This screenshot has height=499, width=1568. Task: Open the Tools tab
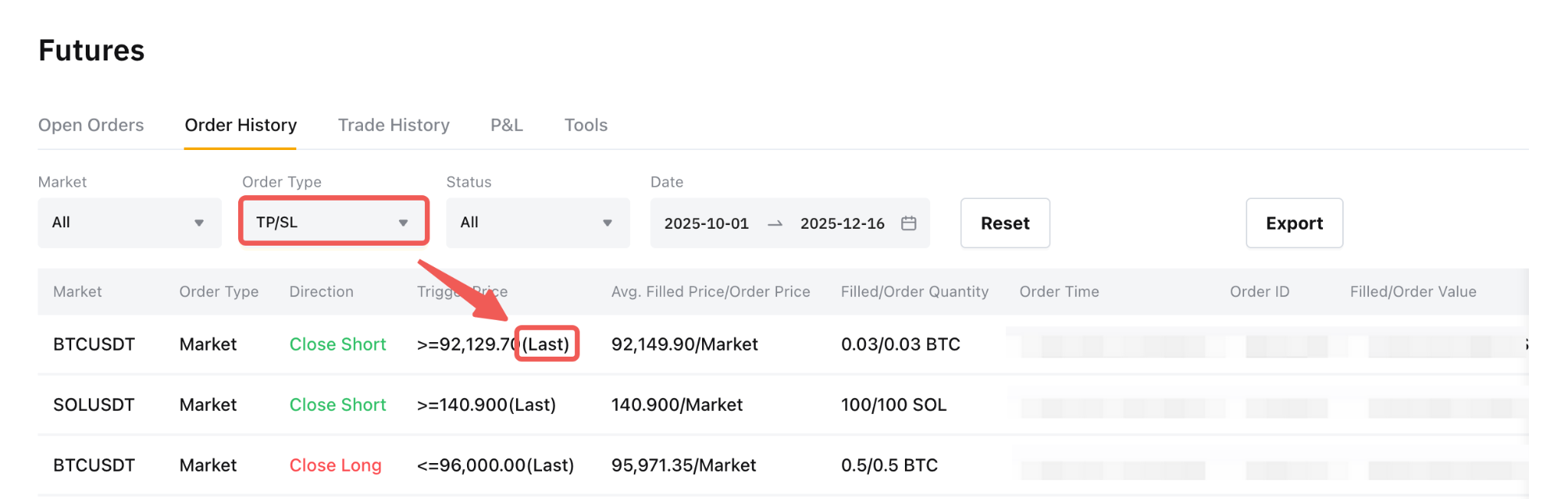586,125
